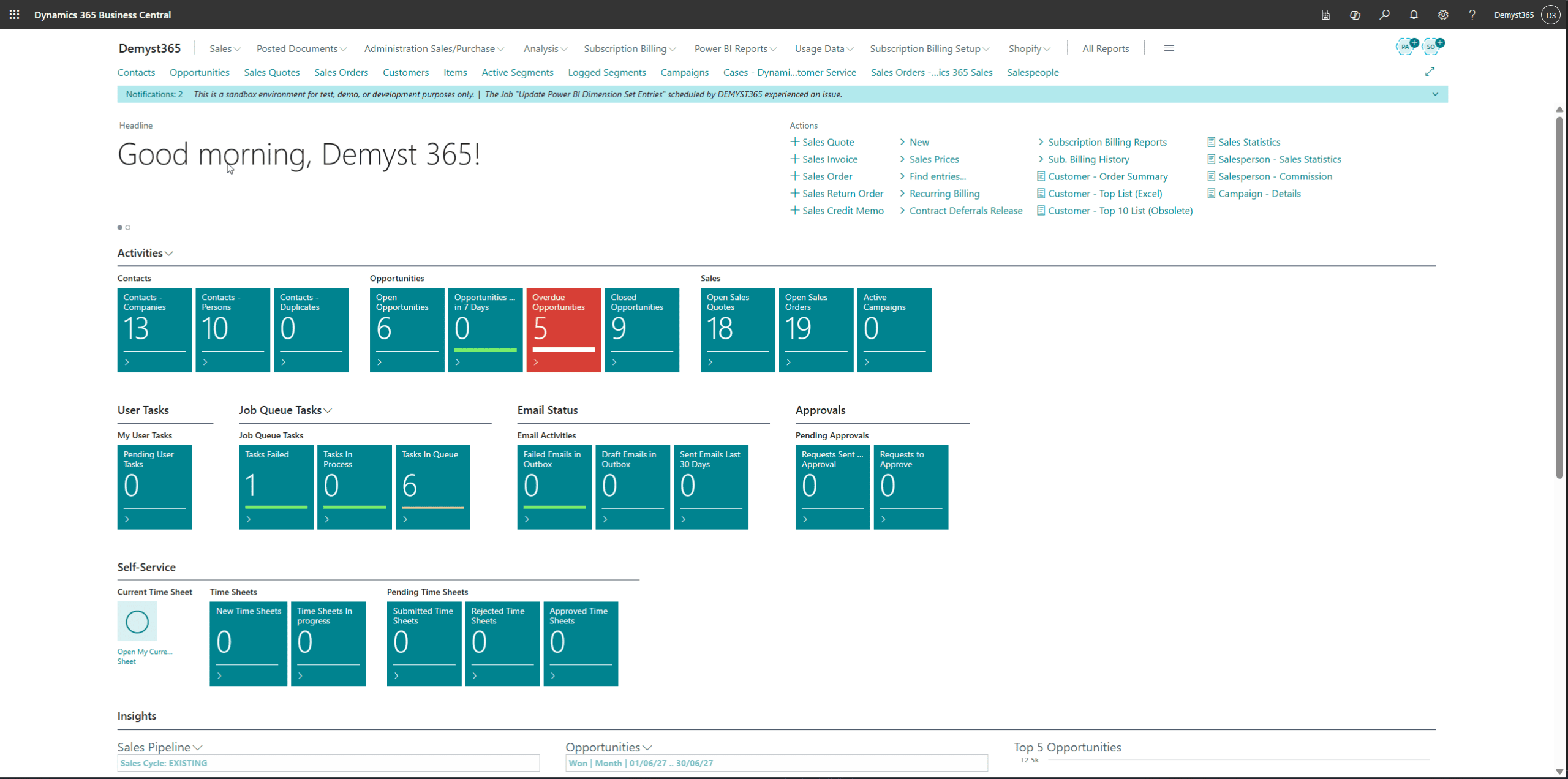Click the help question mark icon

click(1472, 15)
